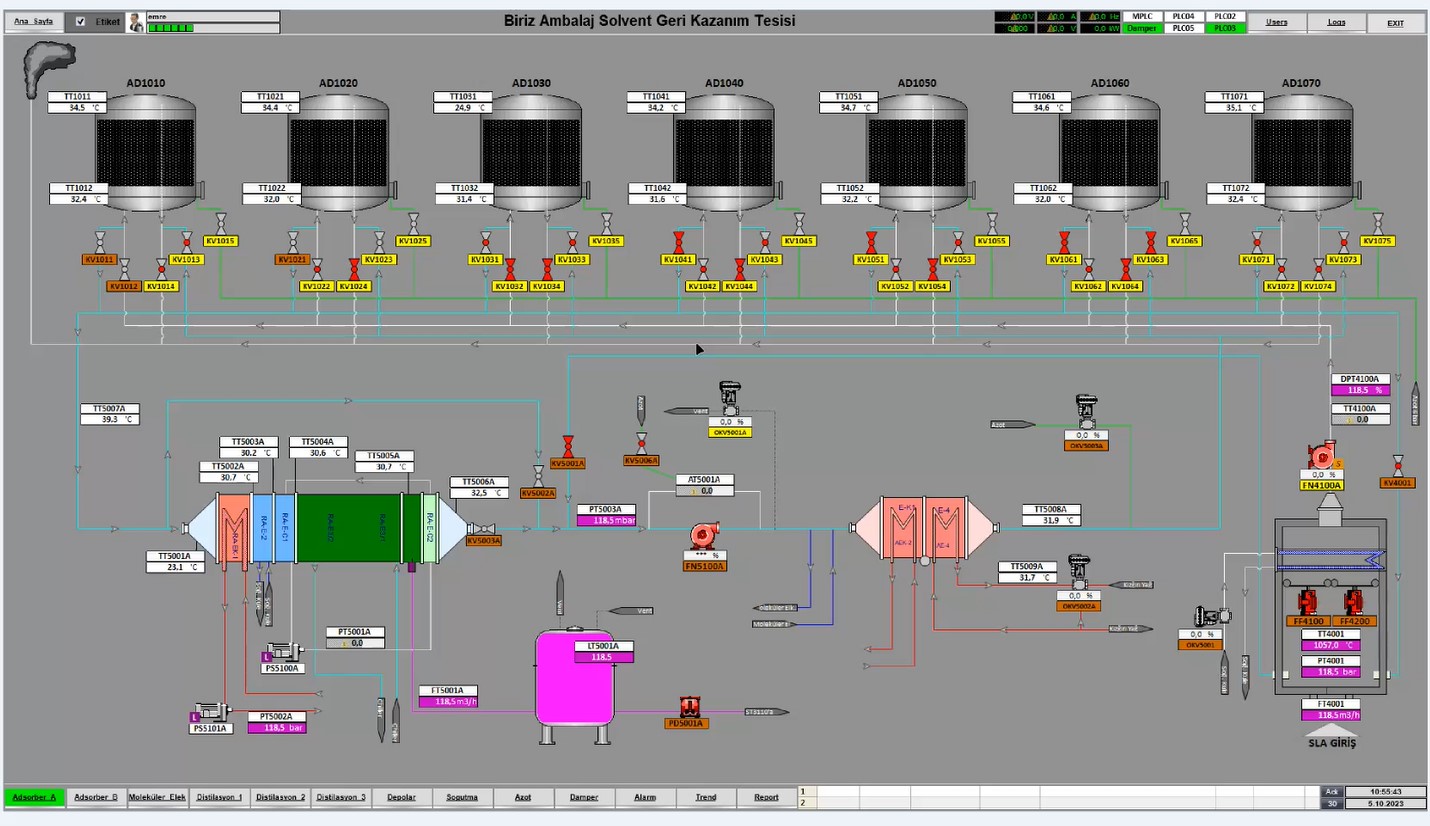Click the AD1040 adsorber vessel
Screen dimensions: 1430x826
tap(725, 153)
